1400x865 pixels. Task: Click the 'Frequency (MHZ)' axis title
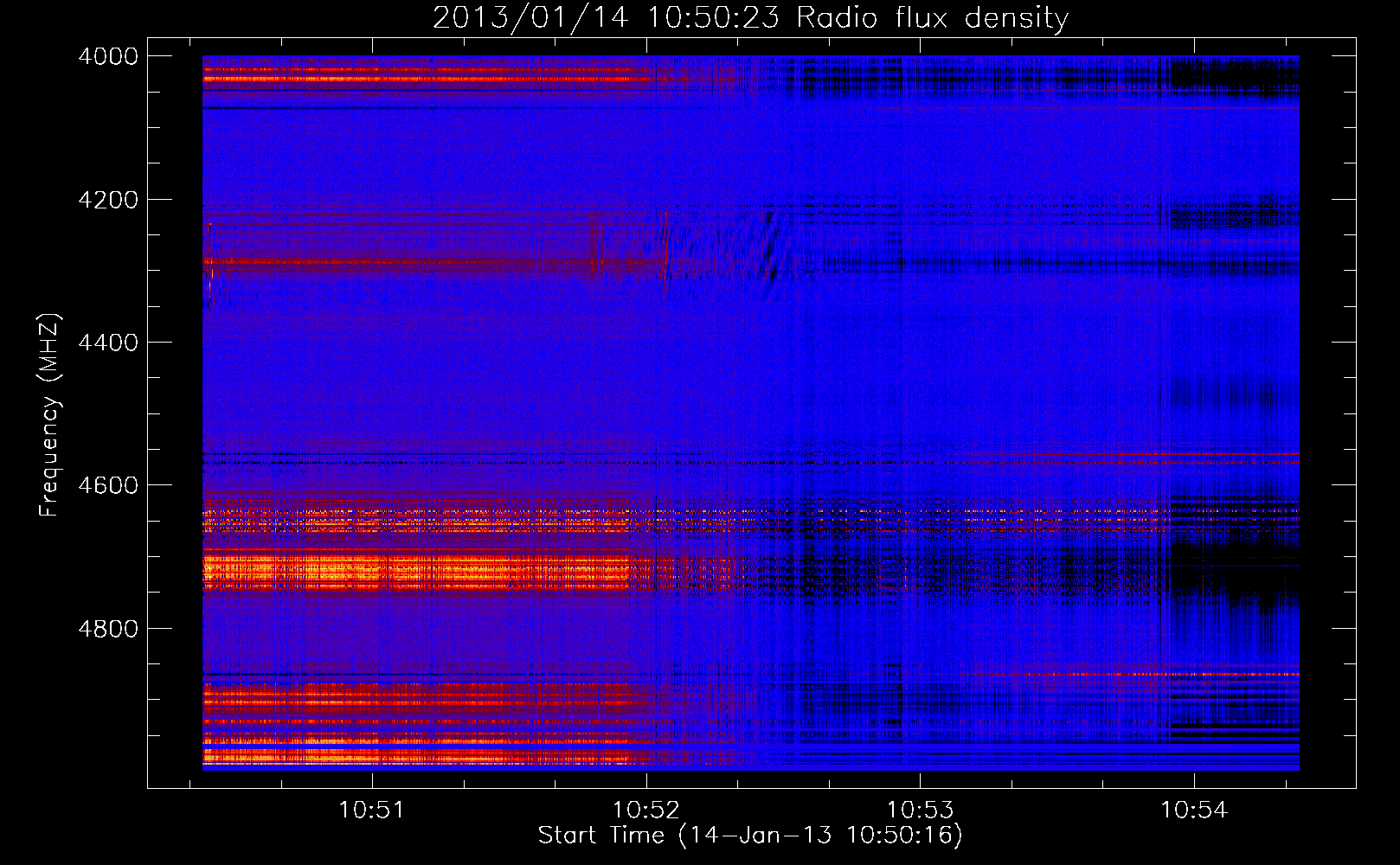(50, 415)
